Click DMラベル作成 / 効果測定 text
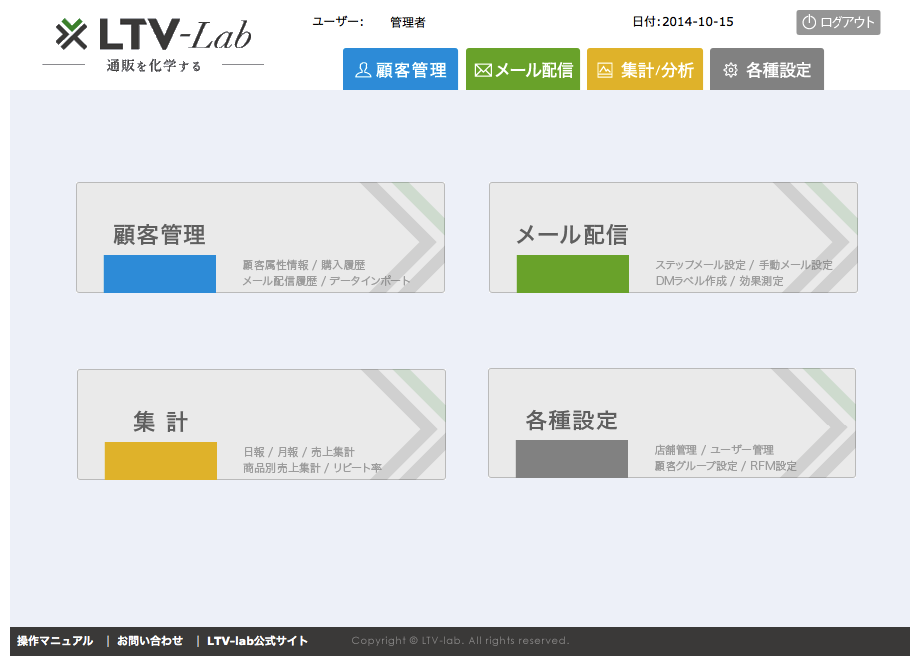Screen dimensions: 920x656 tap(719, 281)
